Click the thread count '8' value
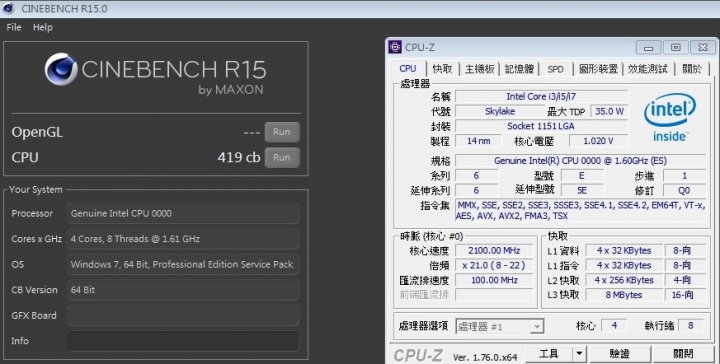Screen dimensions: 720x364 [690, 326]
